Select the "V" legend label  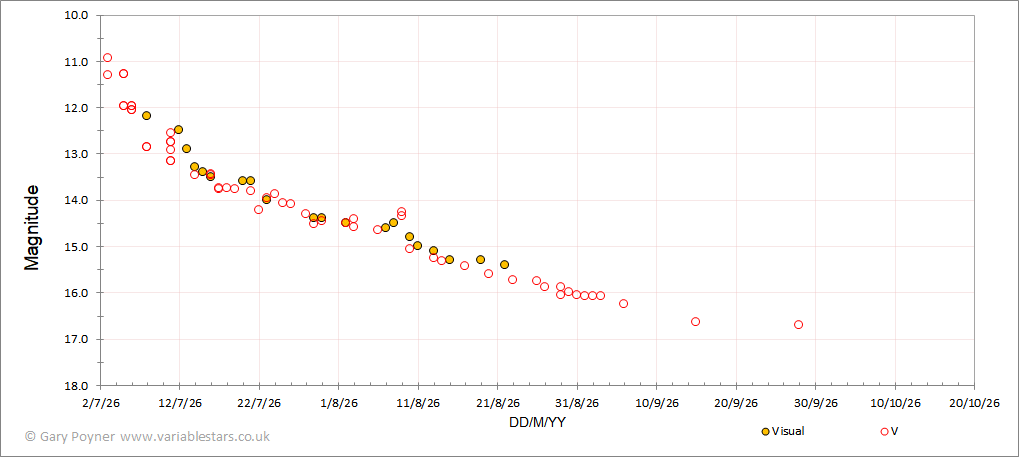pyautogui.click(x=895, y=431)
